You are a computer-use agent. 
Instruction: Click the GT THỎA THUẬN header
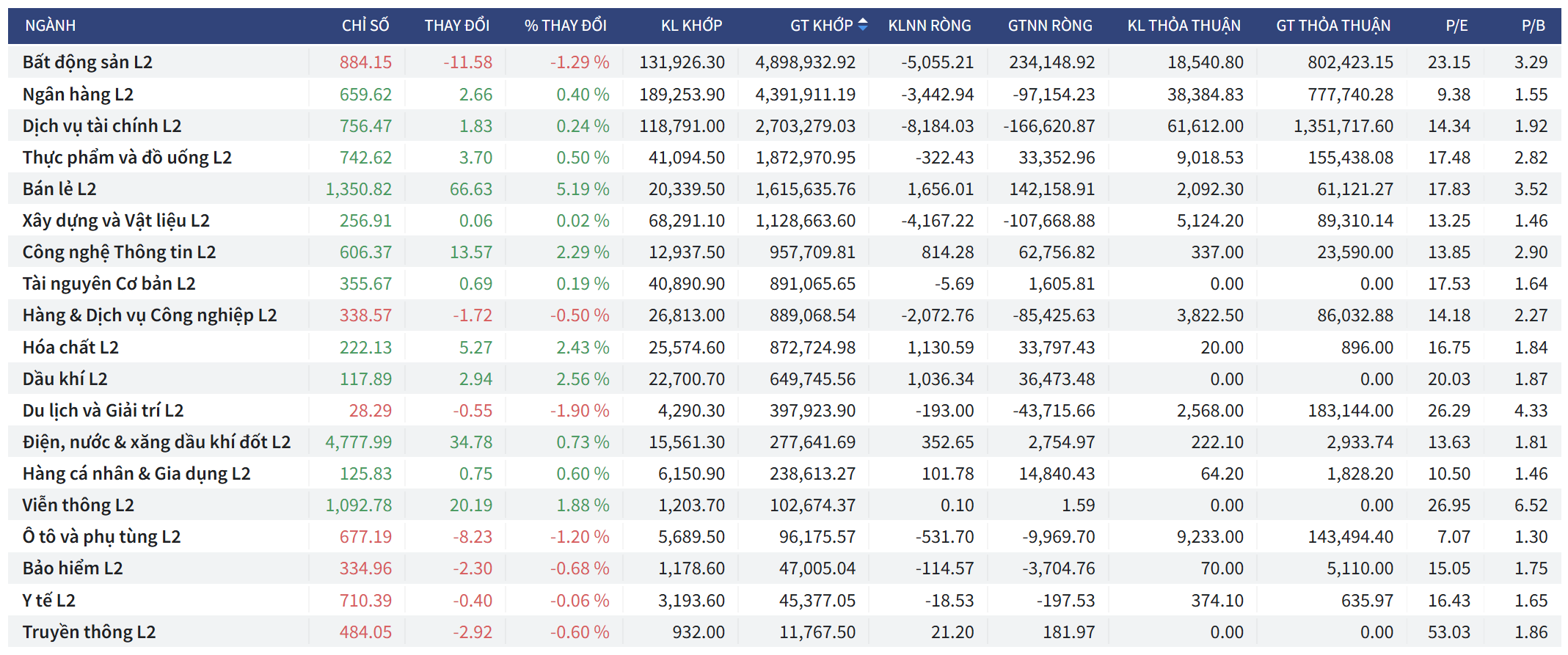tap(1332, 26)
